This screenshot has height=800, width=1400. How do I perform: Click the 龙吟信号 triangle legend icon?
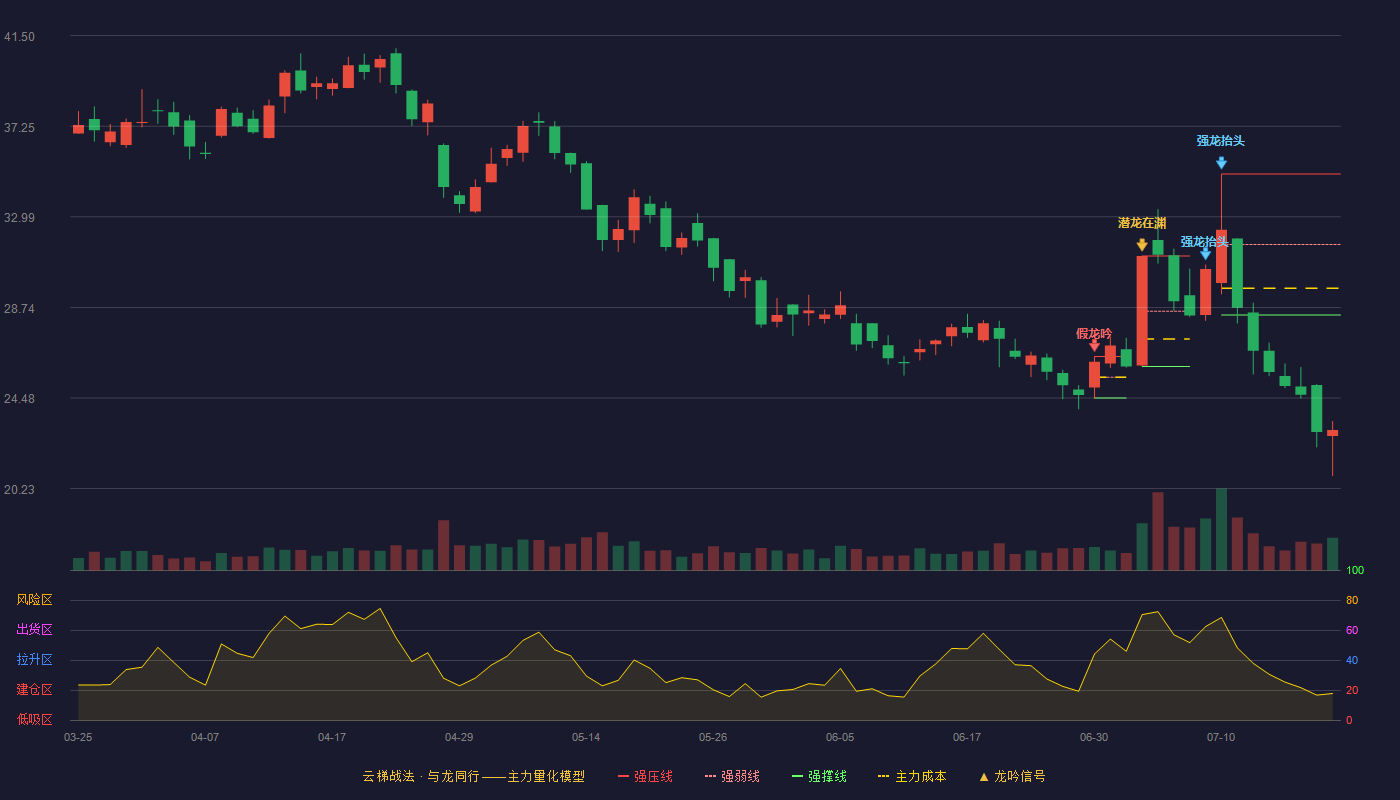[984, 776]
